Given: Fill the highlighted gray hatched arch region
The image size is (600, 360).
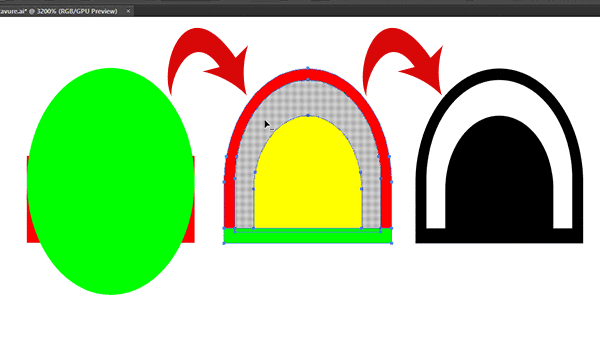Looking at the screenshot, I should (308, 99).
